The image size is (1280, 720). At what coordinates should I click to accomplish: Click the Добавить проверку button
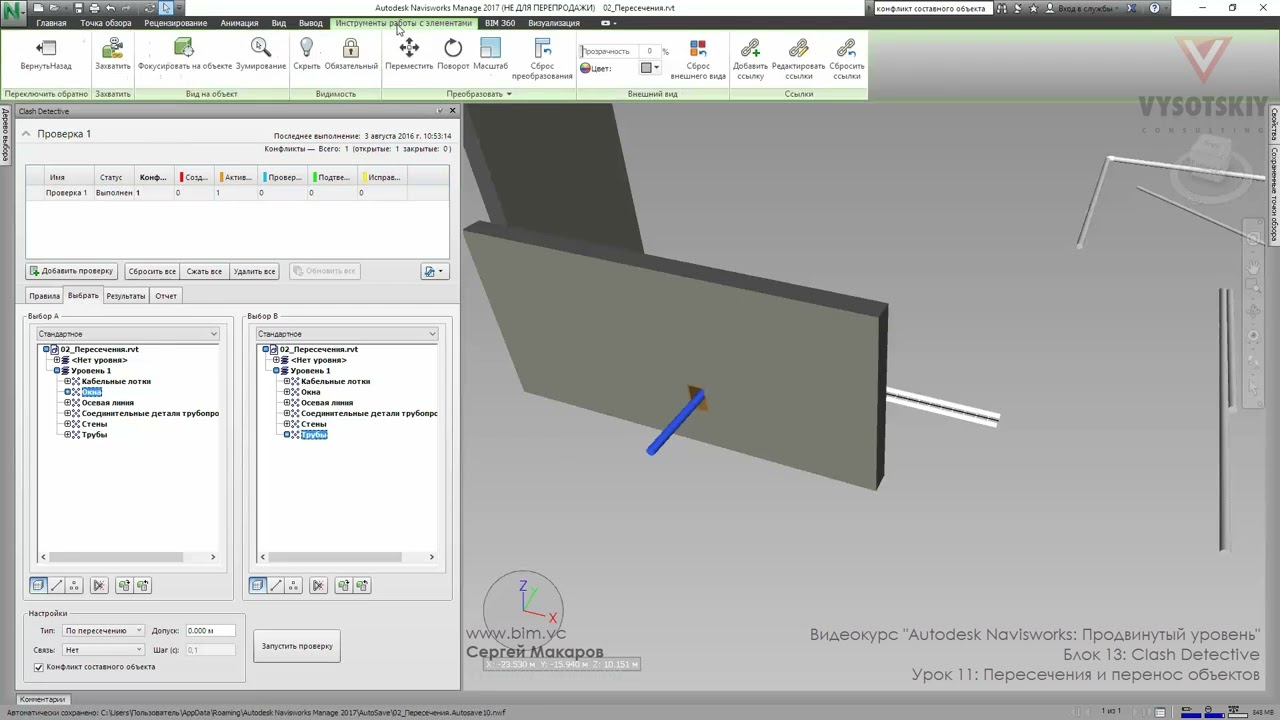71,271
